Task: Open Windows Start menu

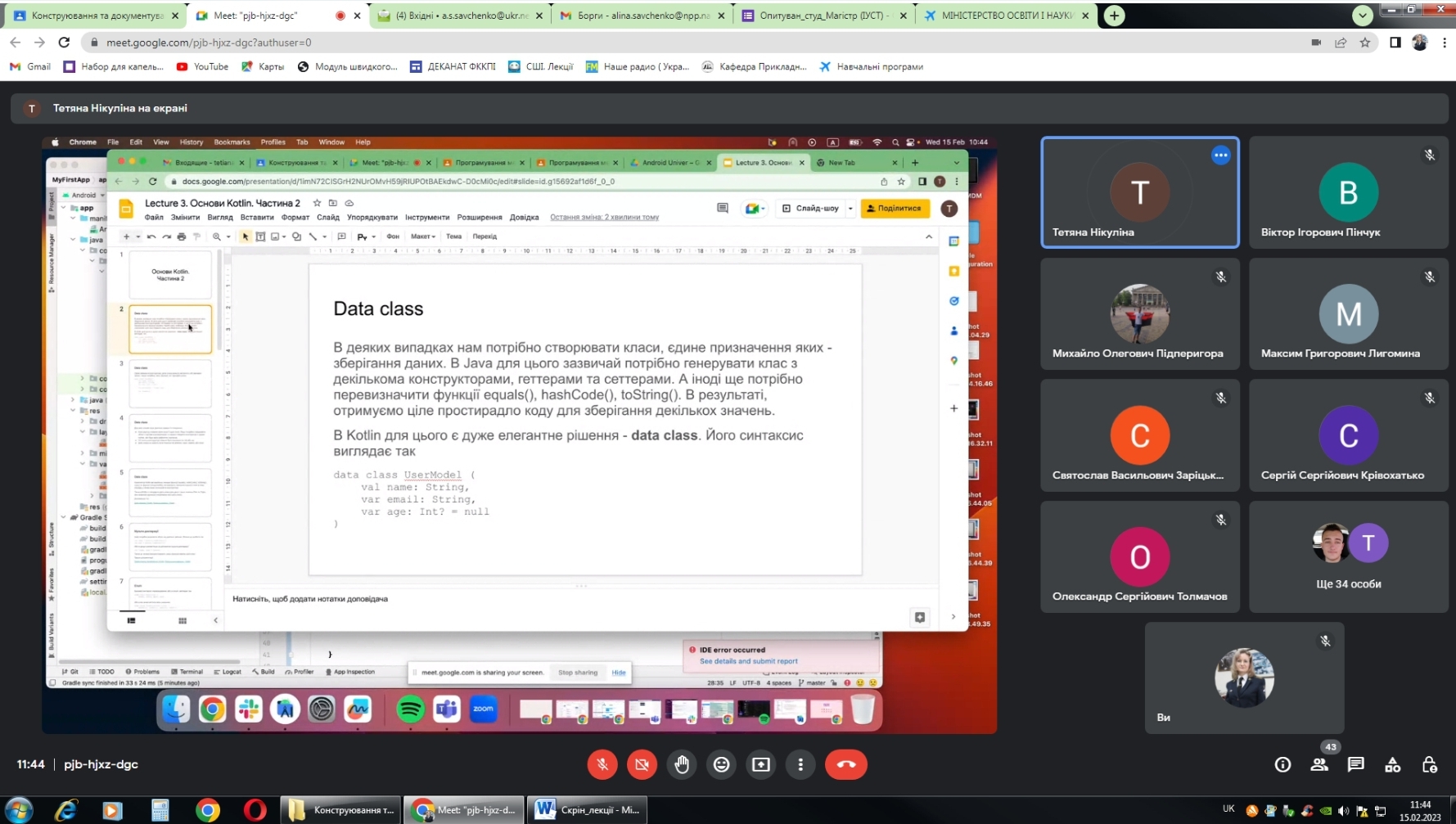Action: 18,809
